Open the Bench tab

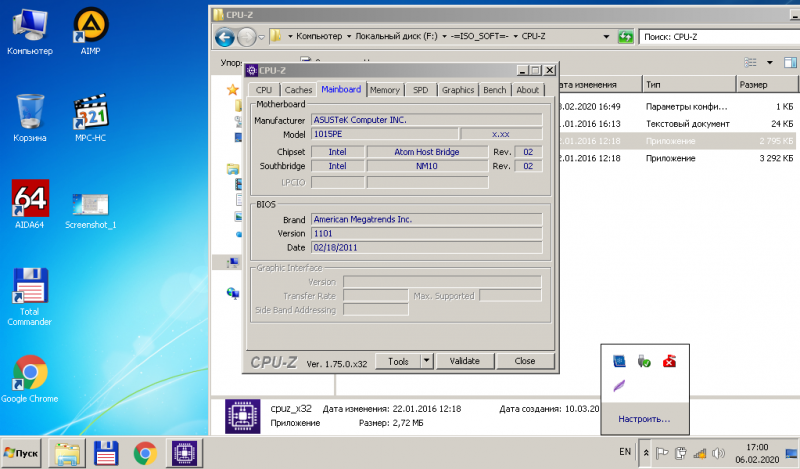click(494, 90)
